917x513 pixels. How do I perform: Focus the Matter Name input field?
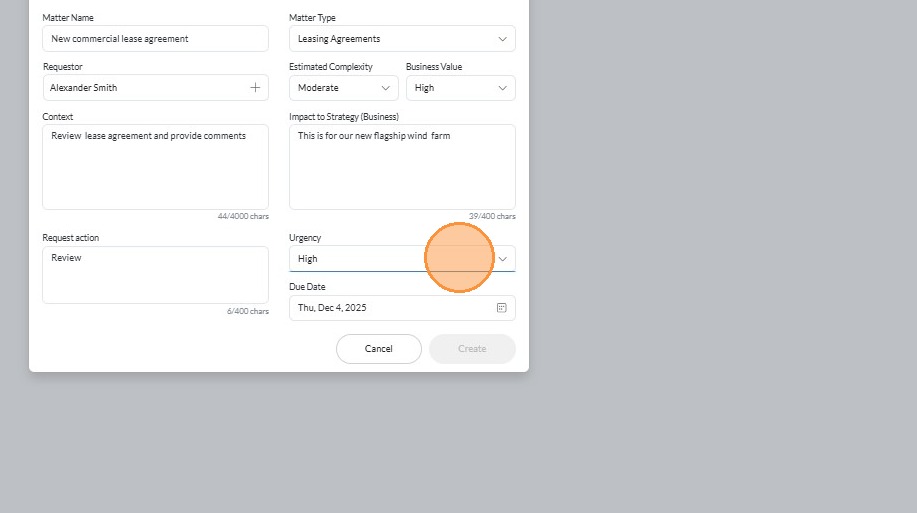[155, 39]
